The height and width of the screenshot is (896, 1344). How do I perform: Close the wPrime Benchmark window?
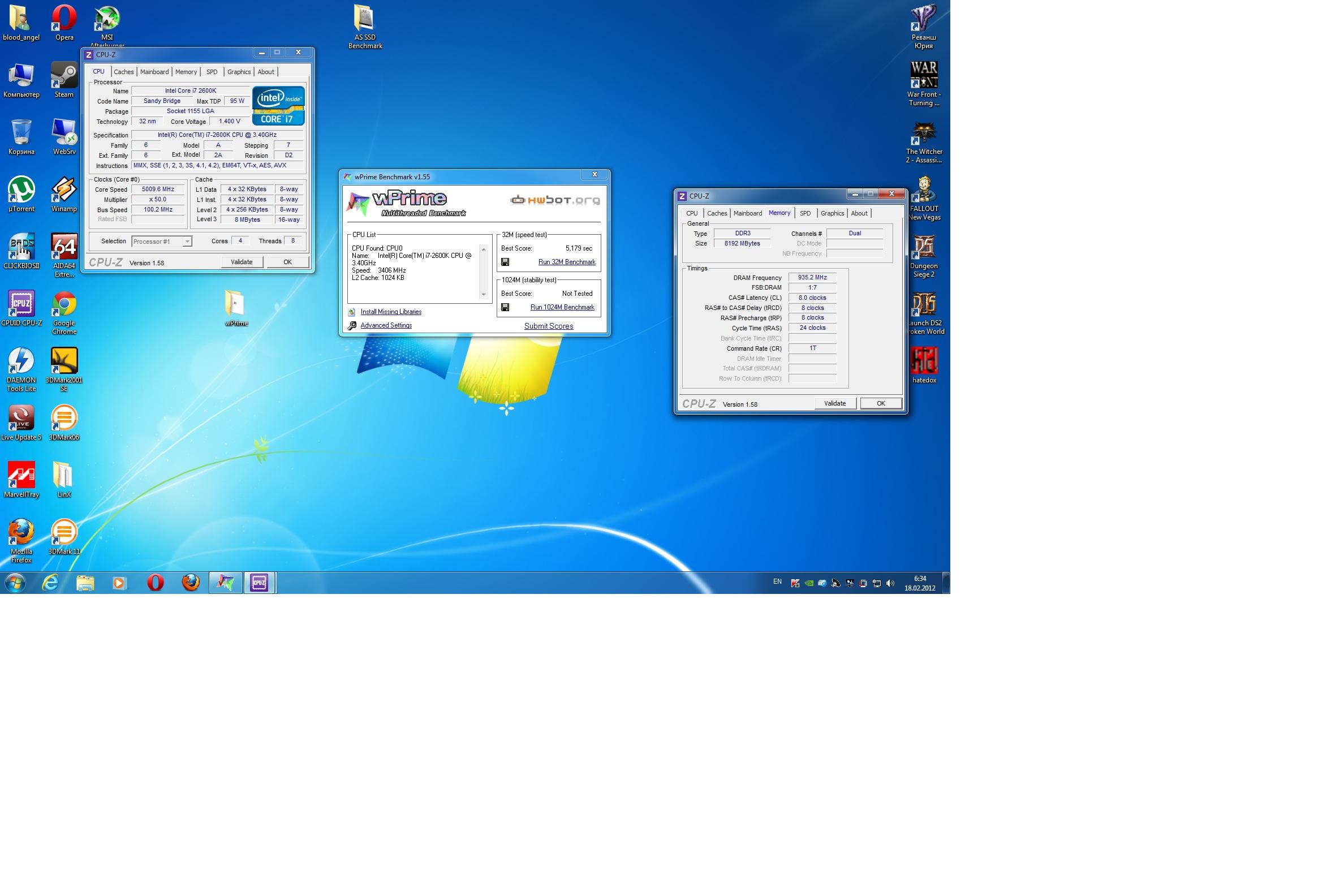pos(595,175)
